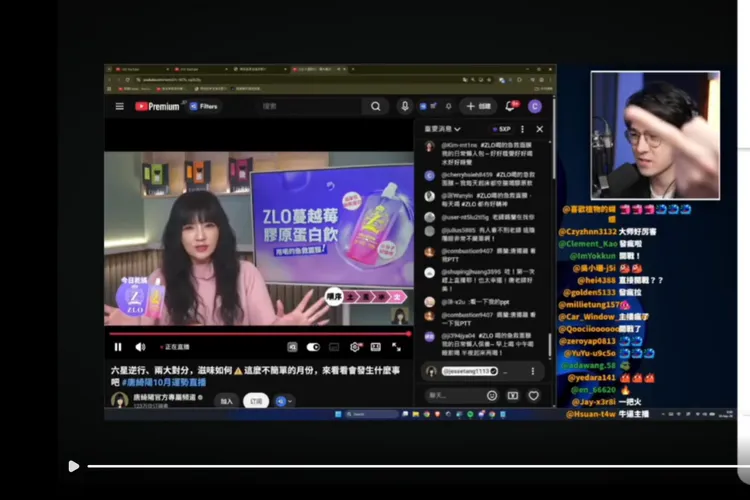Click @Hsuan-t4w in overlay chat
This screenshot has height=500, width=750.
[591, 414]
